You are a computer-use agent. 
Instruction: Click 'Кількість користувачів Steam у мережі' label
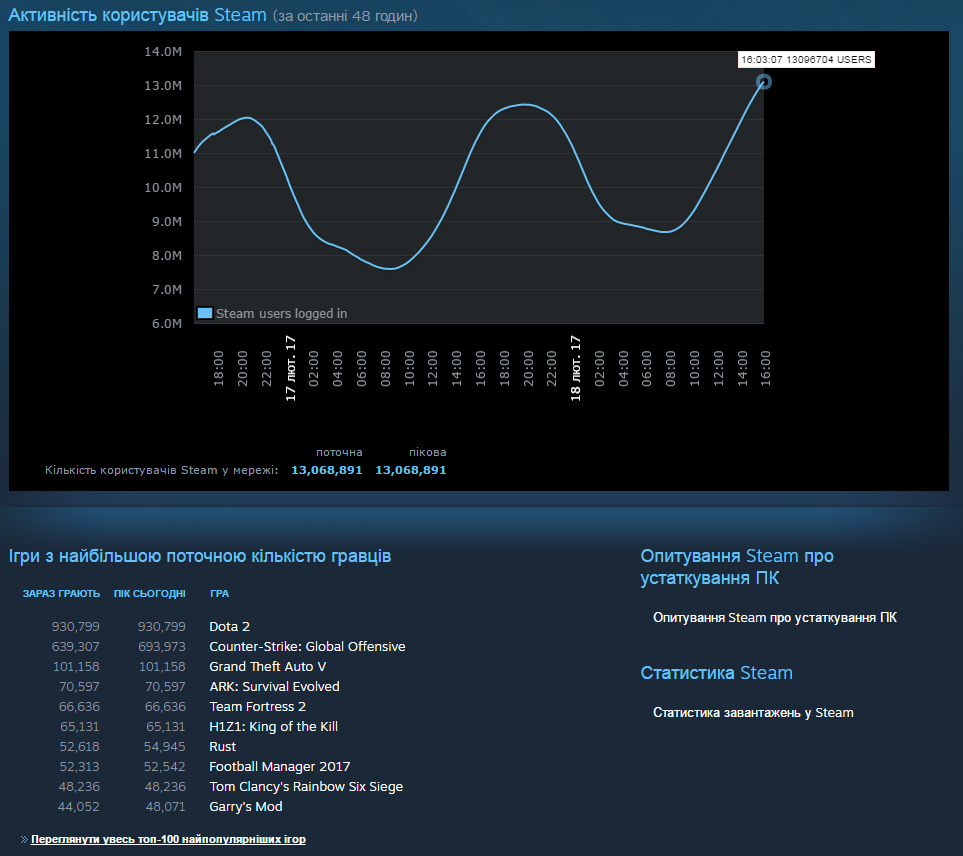click(x=162, y=470)
